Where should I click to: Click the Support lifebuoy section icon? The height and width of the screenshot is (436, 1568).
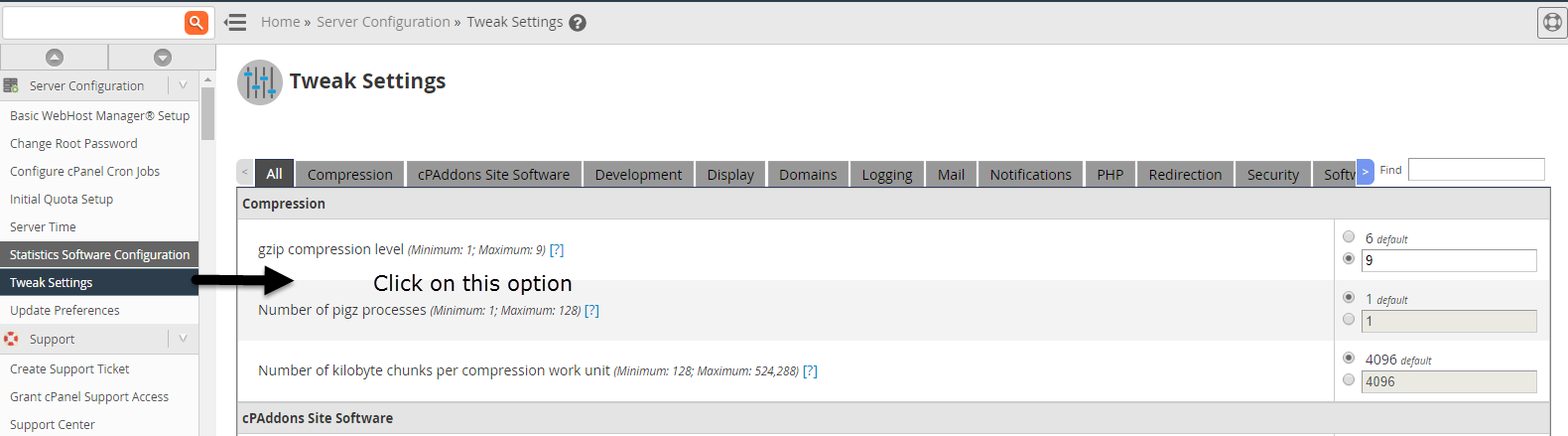point(11,339)
